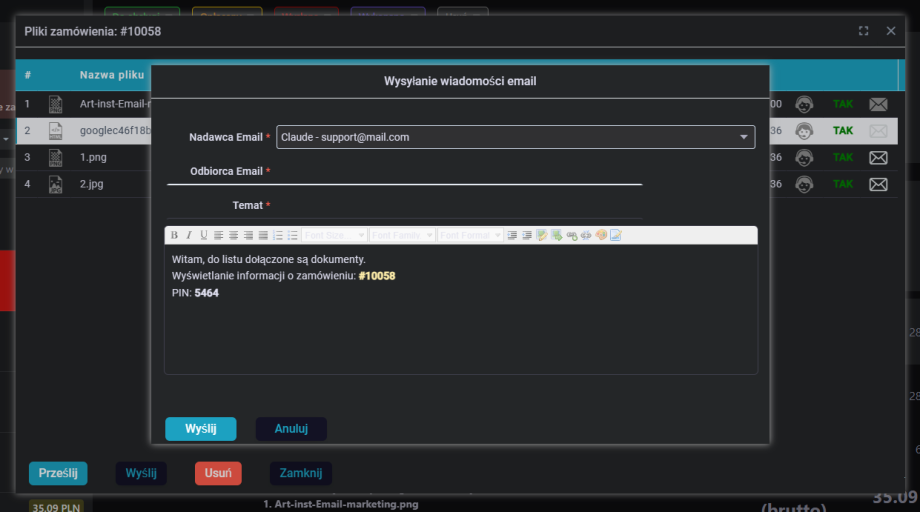Toggle bold formatting in the email editor
Viewport: 920px width, 512px height.
tap(174, 236)
